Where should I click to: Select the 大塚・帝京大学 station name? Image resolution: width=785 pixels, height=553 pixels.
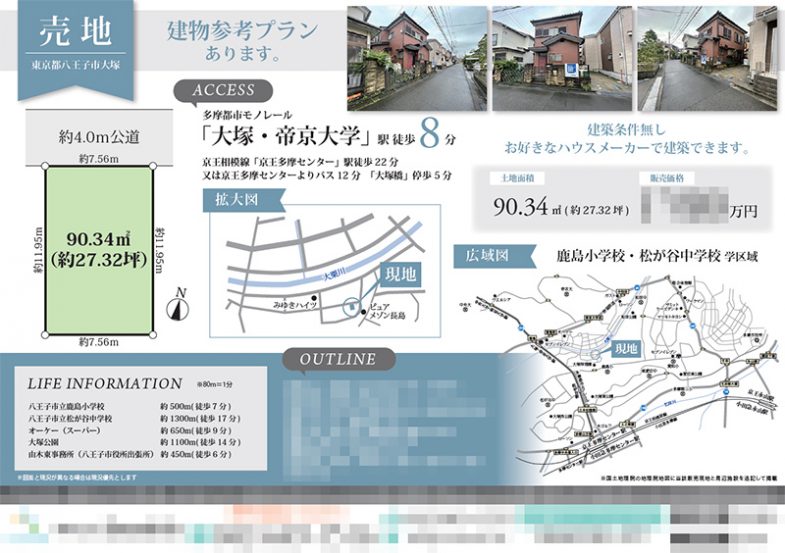pyautogui.click(x=285, y=136)
